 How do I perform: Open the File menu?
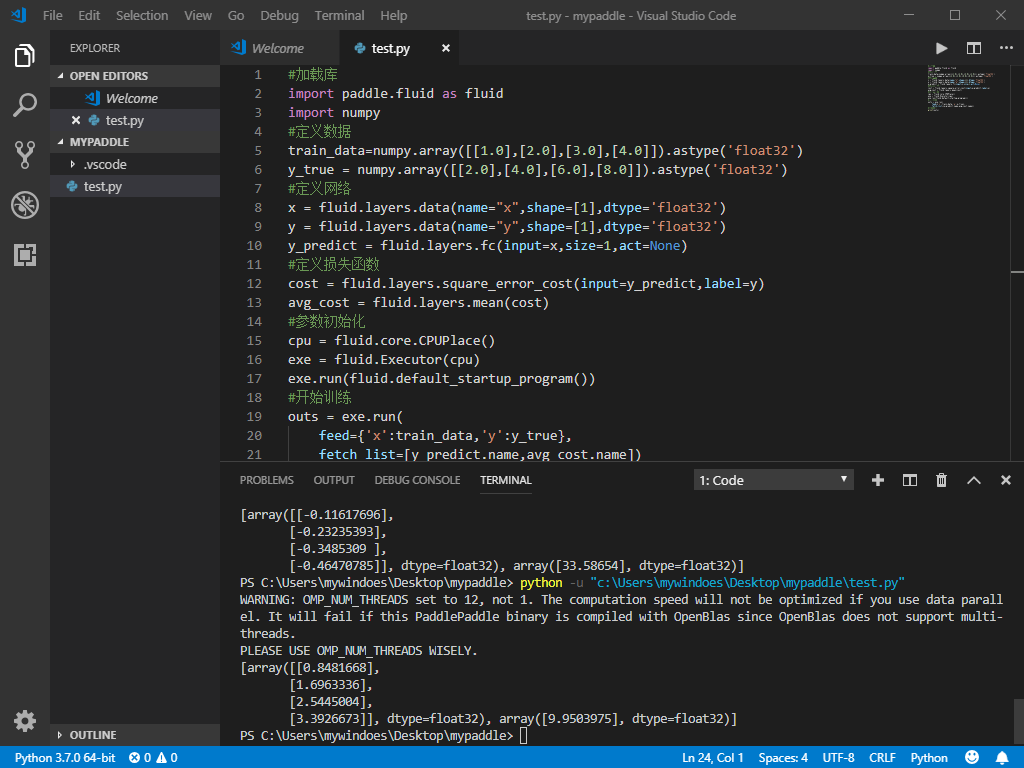(52, 16)
